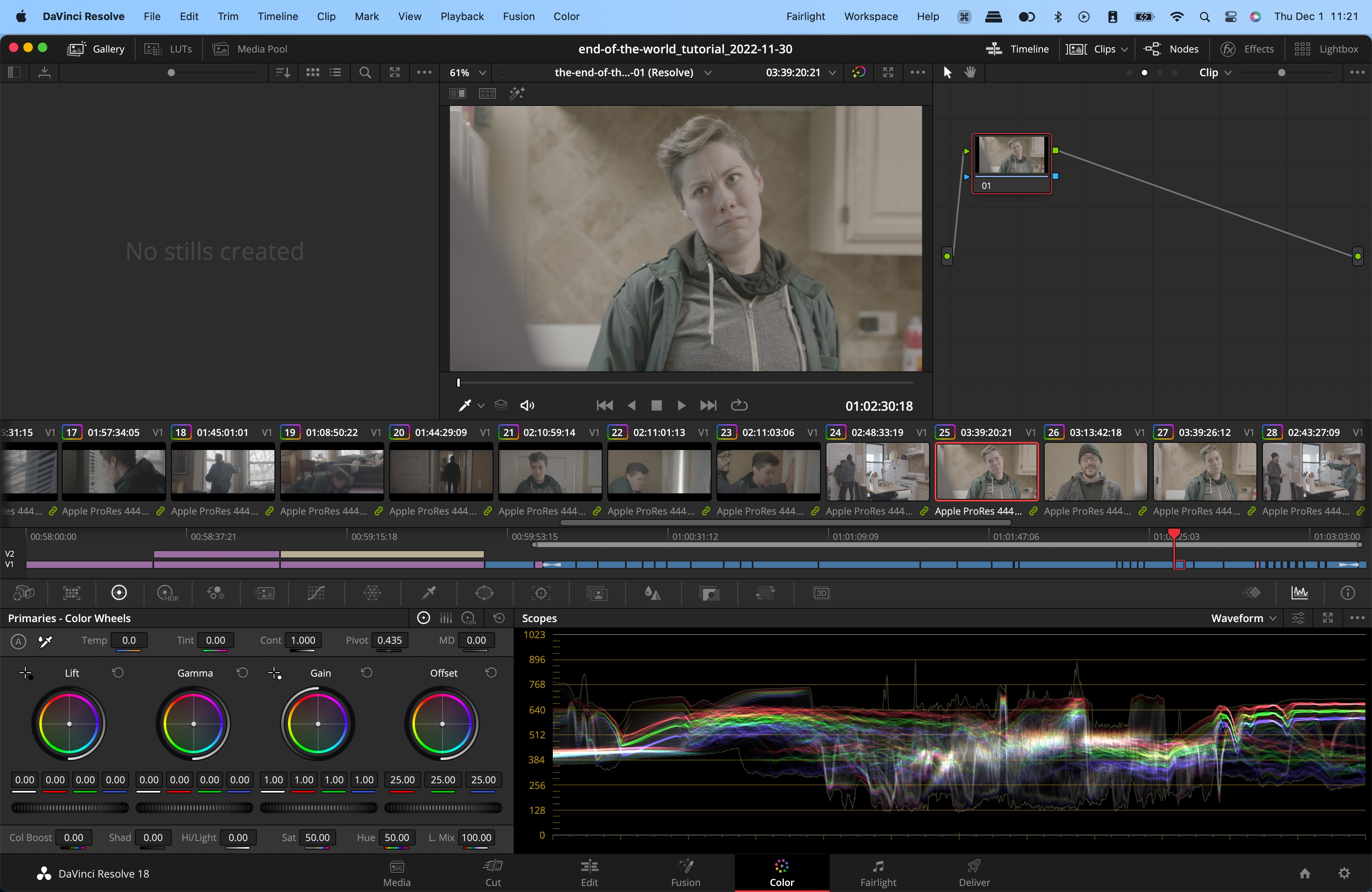This screenshot has height=892, width=1372.
Task: Stop playback in viewer
Action: coord(656,405)
